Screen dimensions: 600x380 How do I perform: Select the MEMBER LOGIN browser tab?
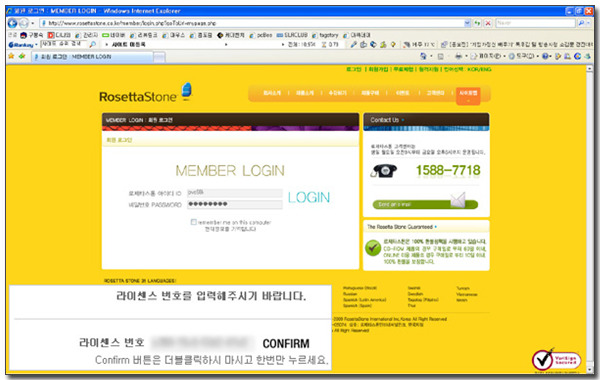93,57
